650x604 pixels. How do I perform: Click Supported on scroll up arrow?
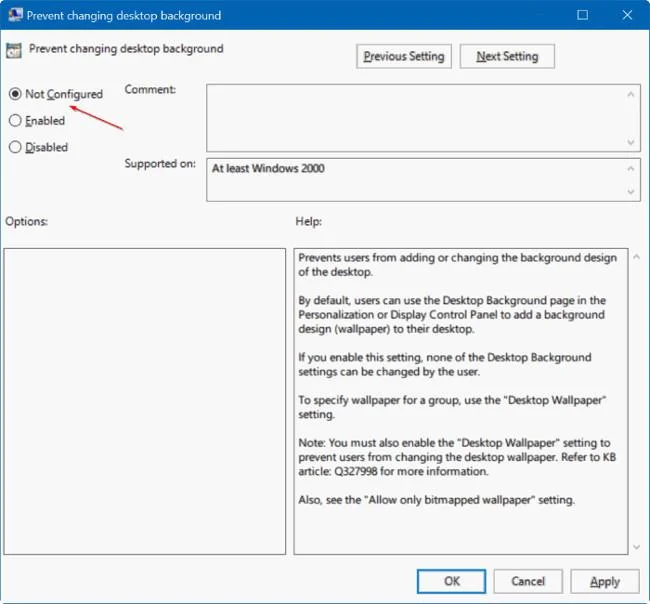[631, 168]
